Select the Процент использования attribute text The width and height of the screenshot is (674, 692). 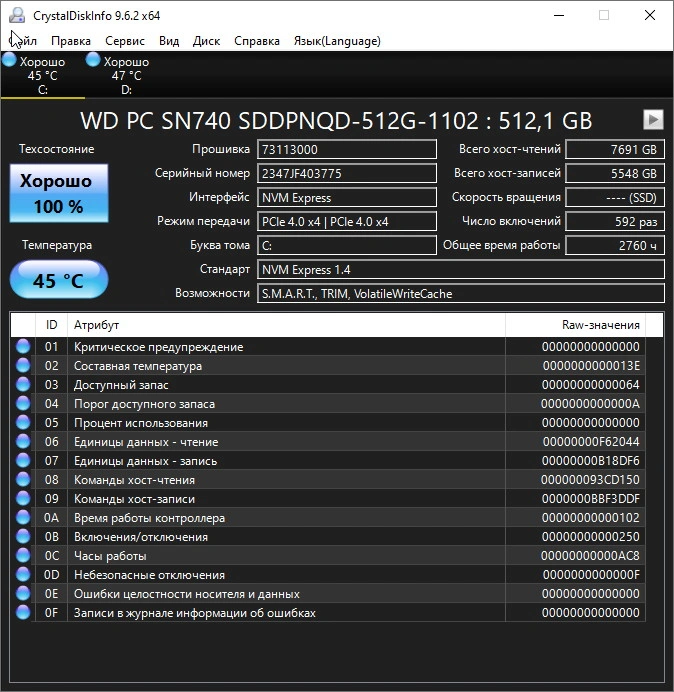(141, 423)
